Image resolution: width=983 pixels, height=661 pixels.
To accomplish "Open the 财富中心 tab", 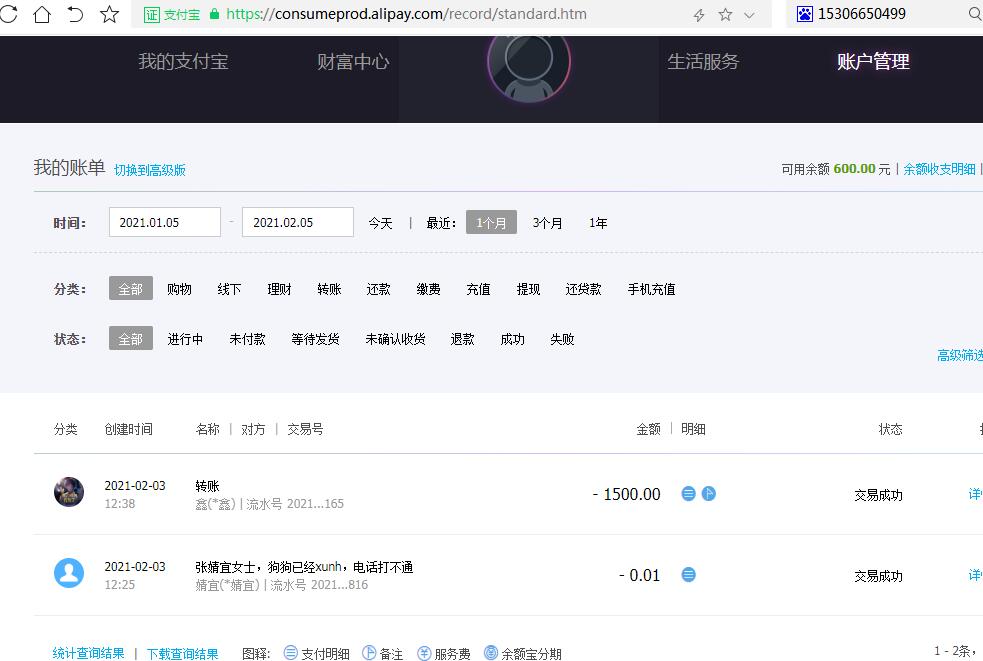I will click(353, 61).
